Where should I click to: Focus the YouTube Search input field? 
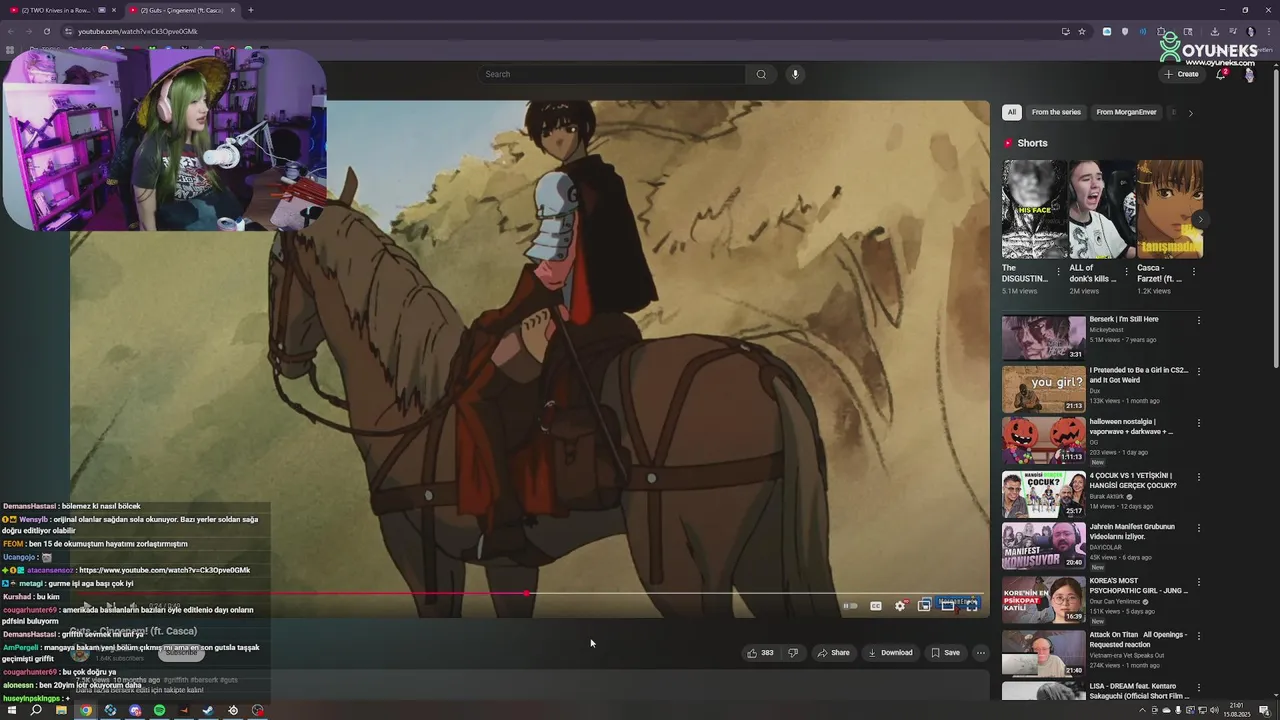pos(612,74)
